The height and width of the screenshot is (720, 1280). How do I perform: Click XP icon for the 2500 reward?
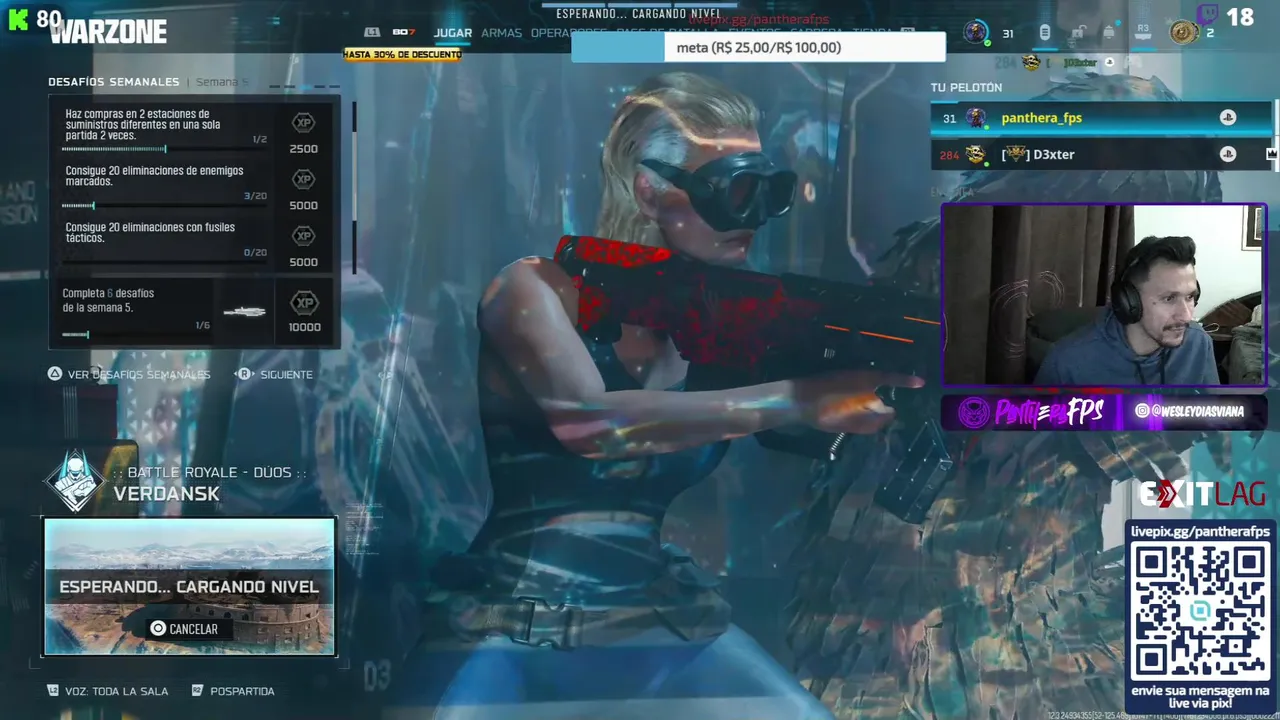[303, 123]
